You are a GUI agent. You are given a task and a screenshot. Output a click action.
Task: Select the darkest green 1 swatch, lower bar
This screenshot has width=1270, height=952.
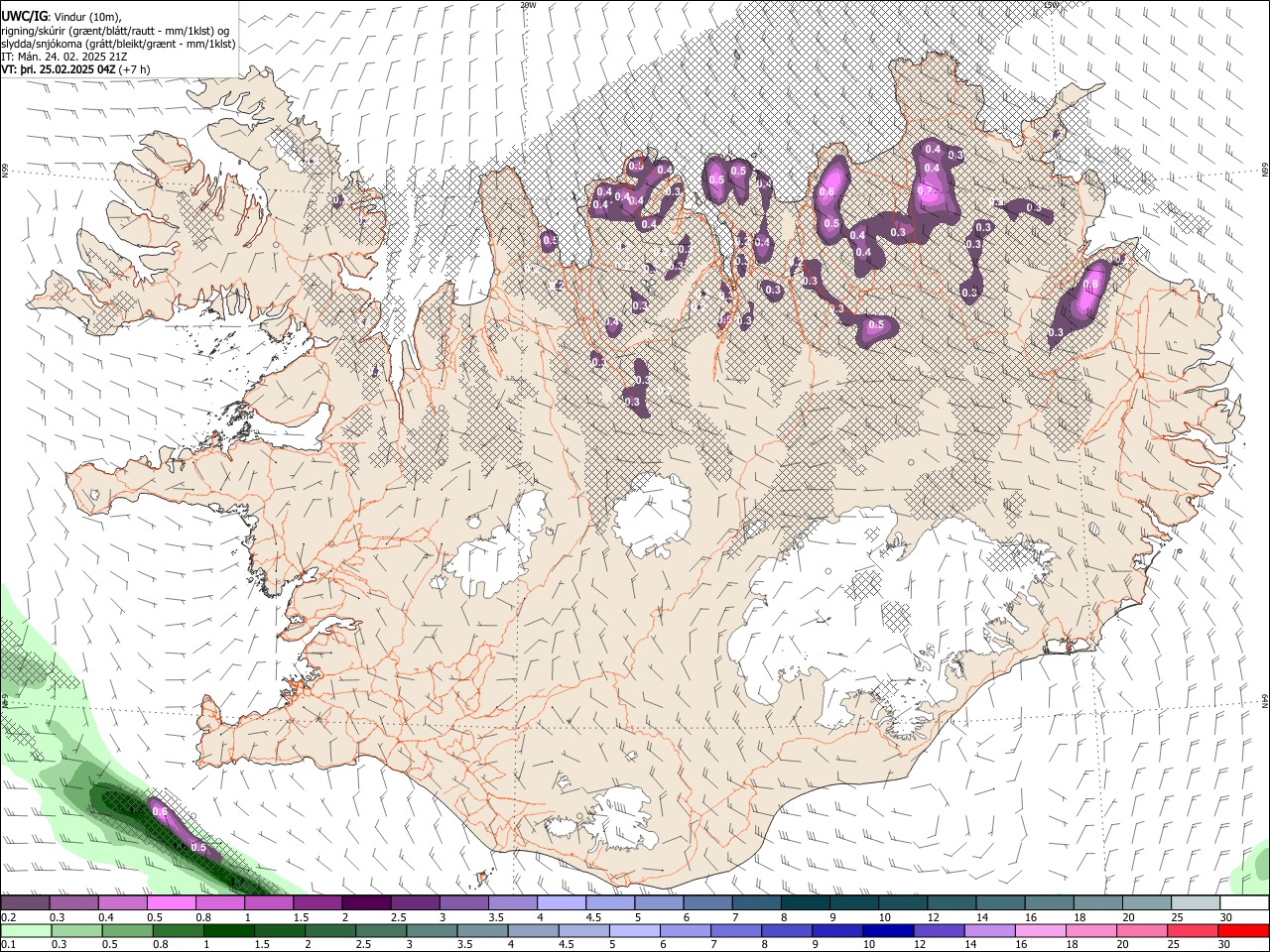click(228, 930)
